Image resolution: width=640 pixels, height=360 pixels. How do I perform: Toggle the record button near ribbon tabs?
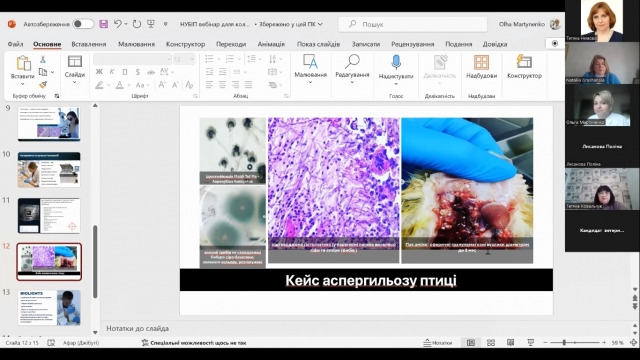[x=555, y=44]
